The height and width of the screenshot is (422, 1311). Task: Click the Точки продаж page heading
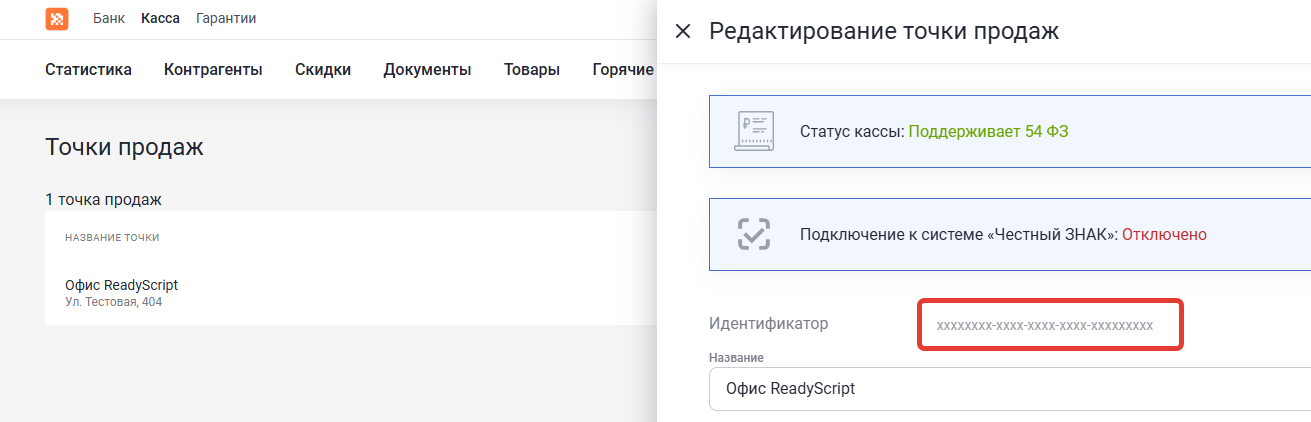(x=124, y=148)
